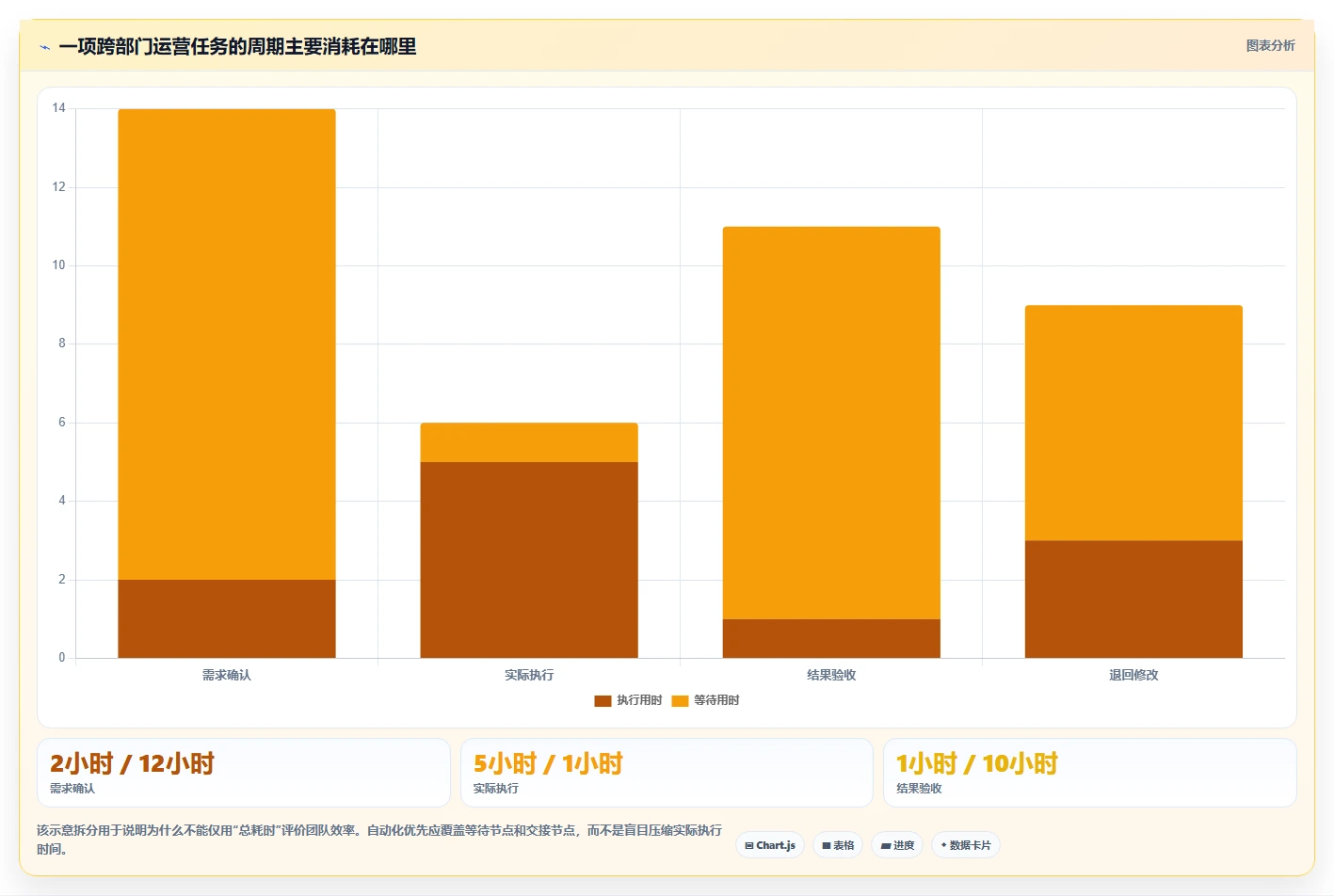1334x896 pixels.
Task: Open the 2小时 / 12小时 data card
Action: [x=244, y=773]
